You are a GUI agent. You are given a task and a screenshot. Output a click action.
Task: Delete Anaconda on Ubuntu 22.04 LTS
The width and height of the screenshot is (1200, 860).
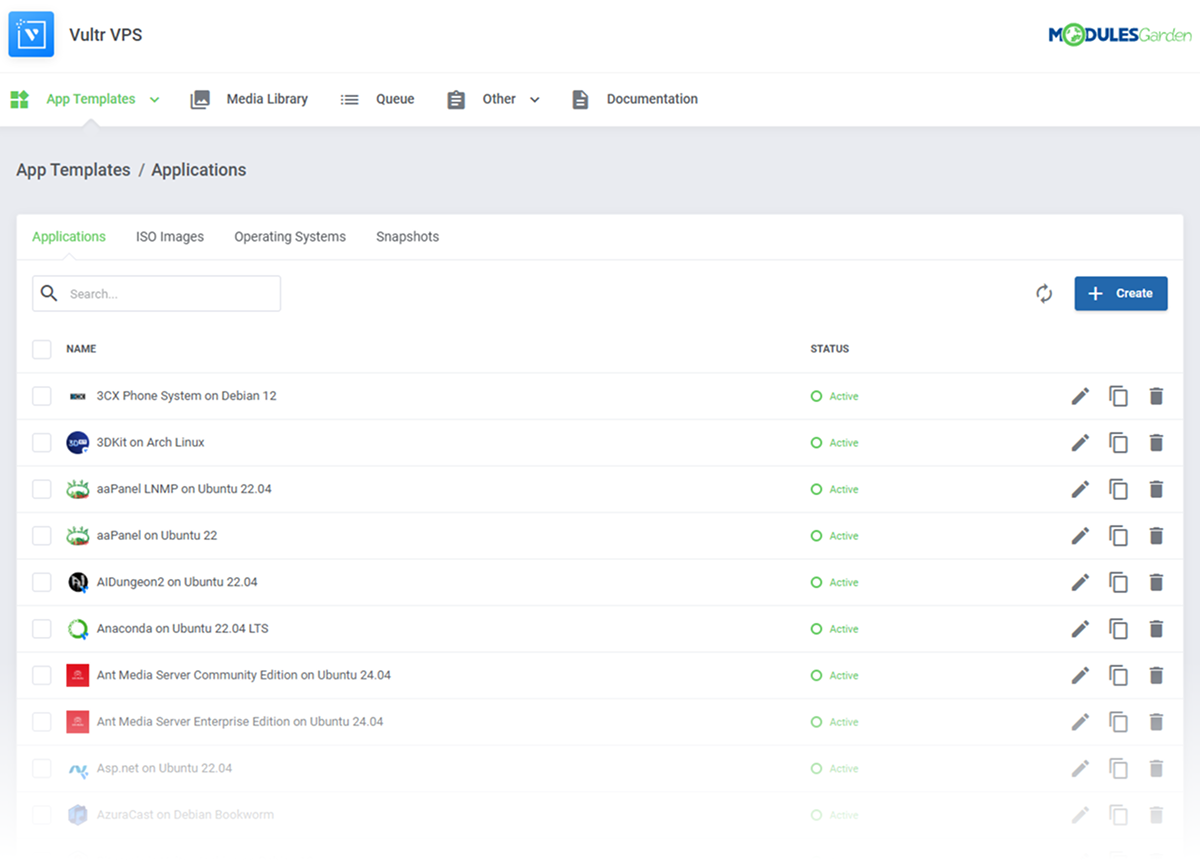[x=1156, y=628]
